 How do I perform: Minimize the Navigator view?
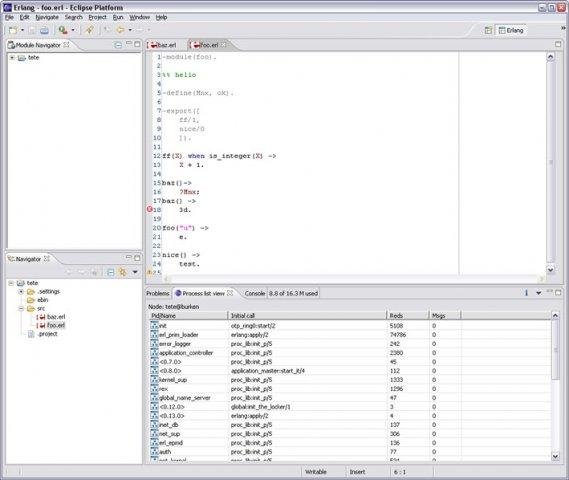click(x=128, y=257)
